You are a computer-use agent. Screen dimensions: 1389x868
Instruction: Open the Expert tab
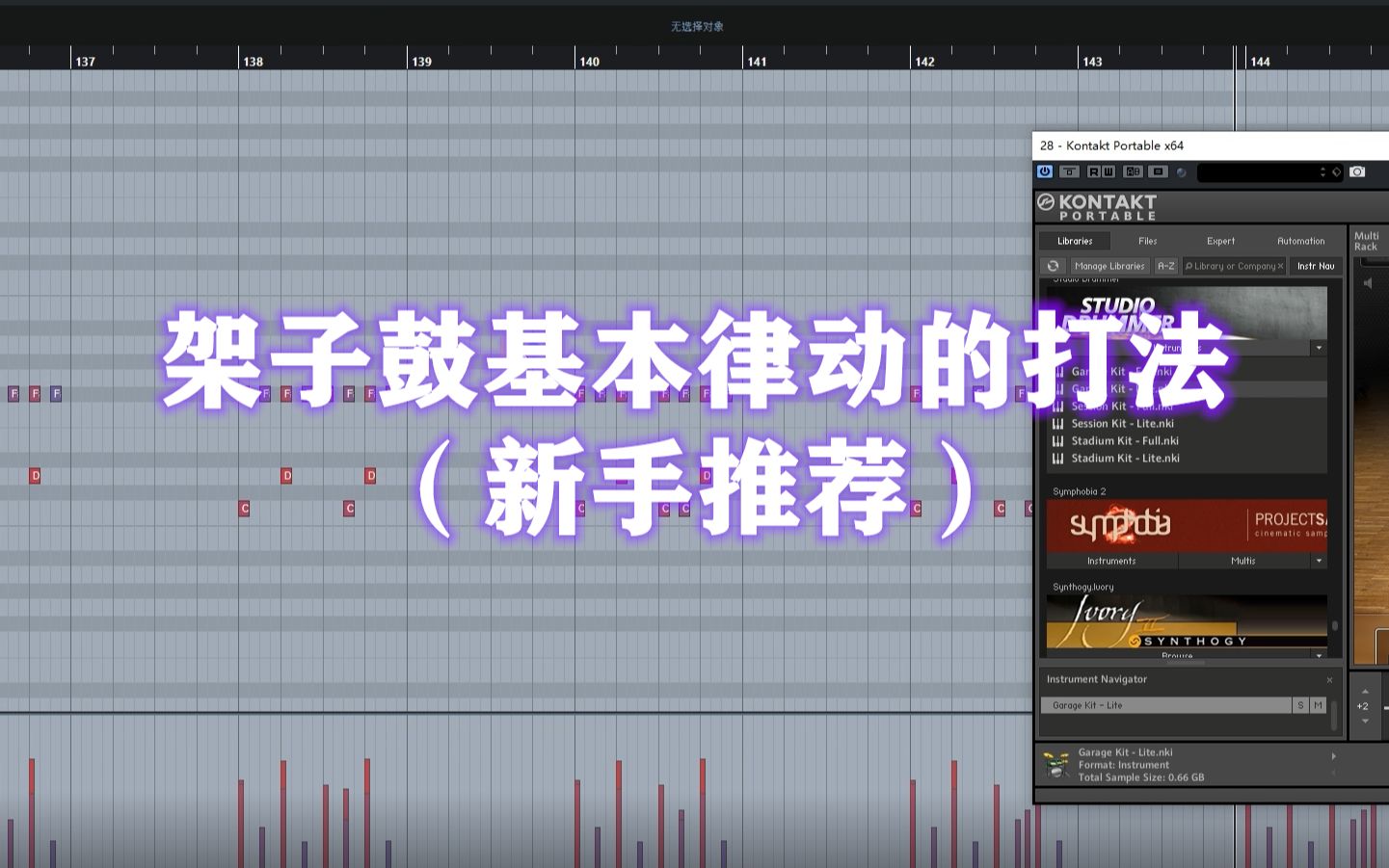tap(1220, 241)
